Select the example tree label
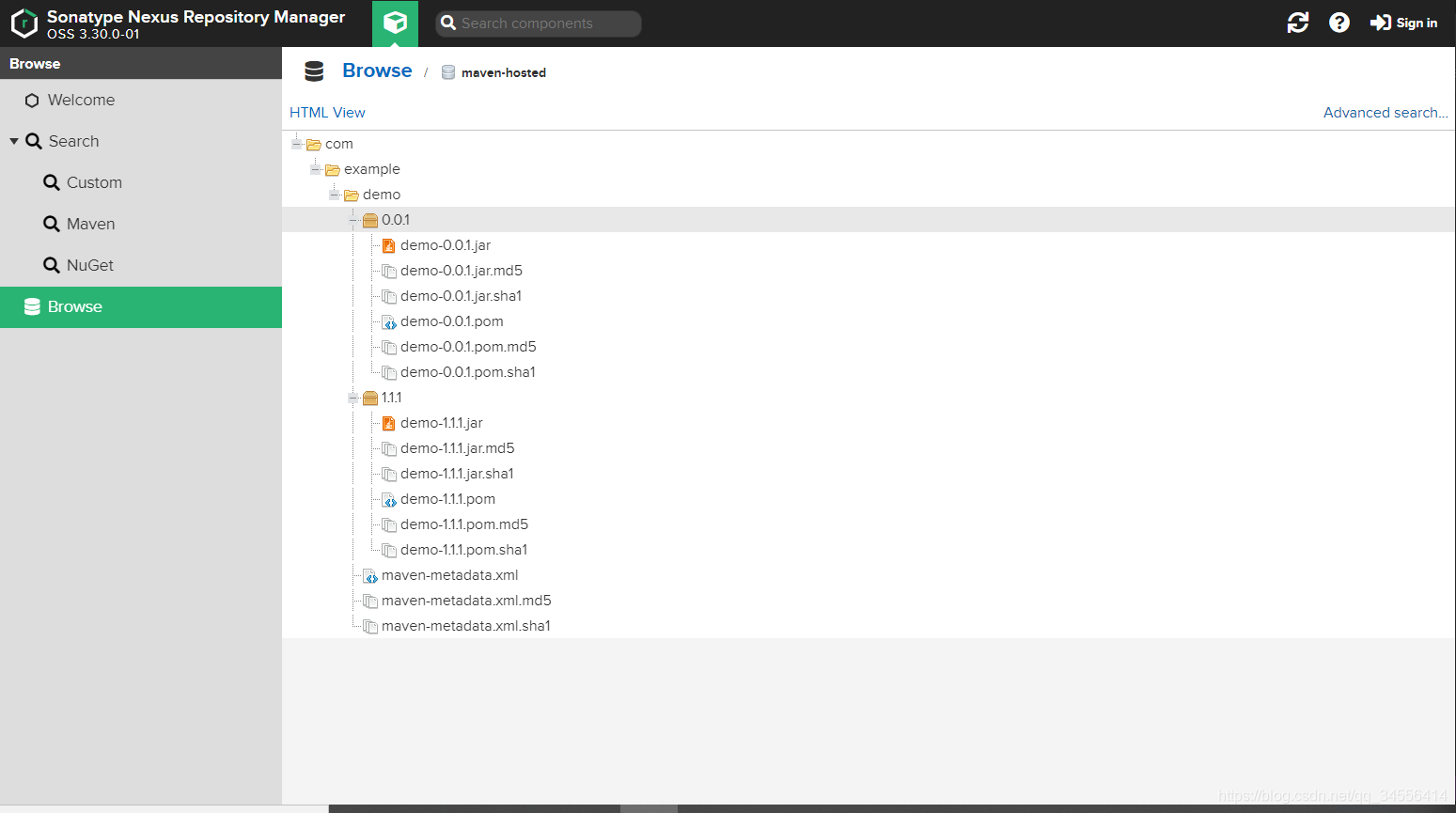This screenshot has height=813, width=1456. (372, 169)
